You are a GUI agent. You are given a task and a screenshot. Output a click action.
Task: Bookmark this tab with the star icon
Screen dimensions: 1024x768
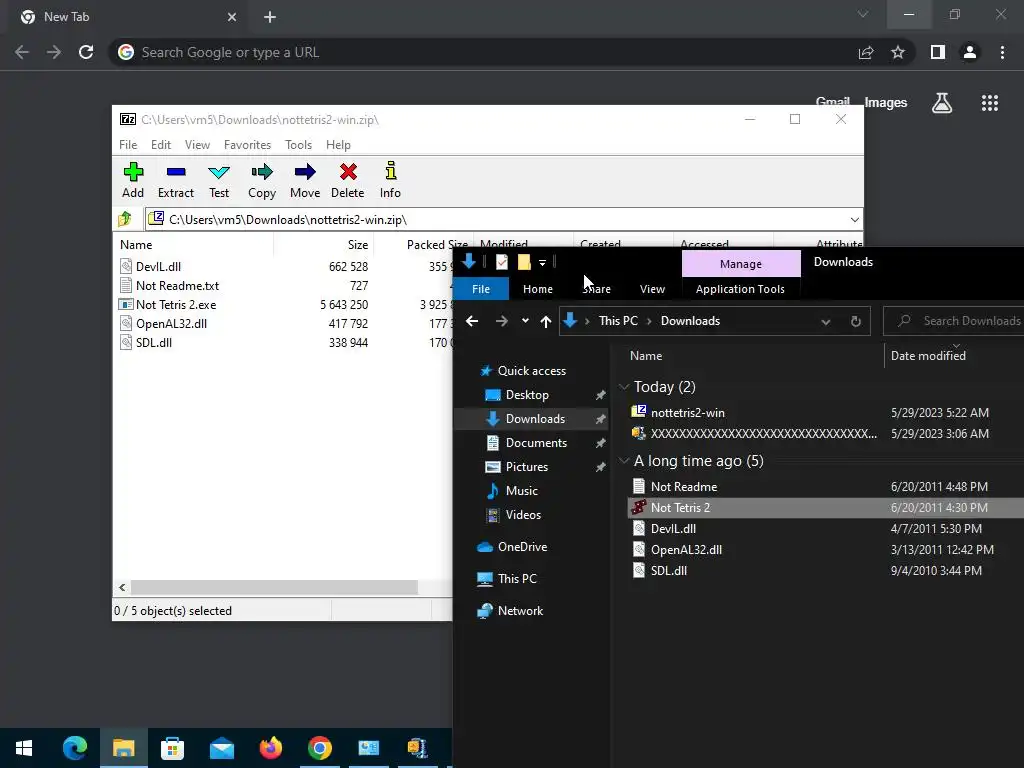pos(898,52)
